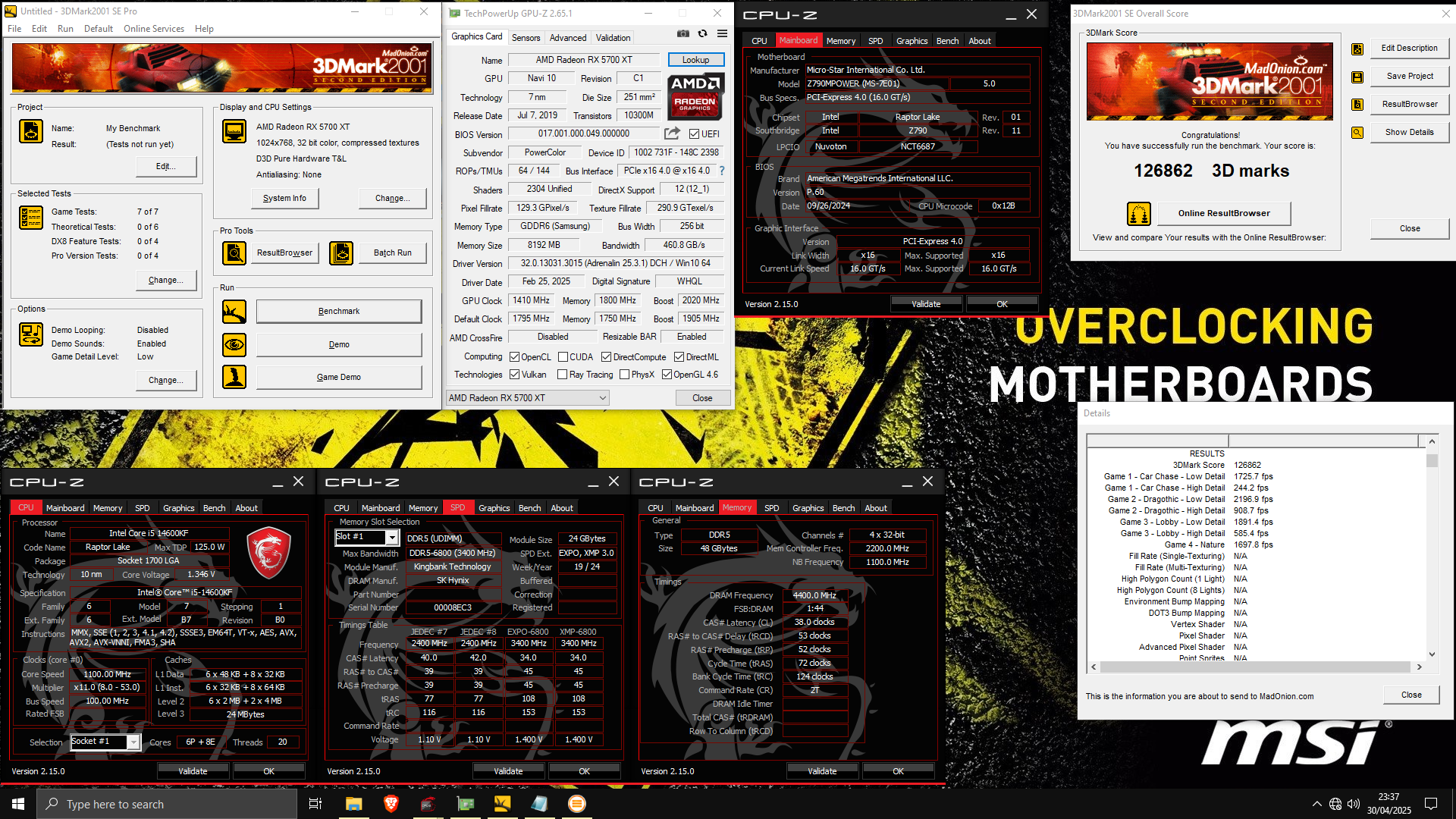1456x819 pixels.
Task: Click the volume icon in system tray
Action: pos(1354,804)
